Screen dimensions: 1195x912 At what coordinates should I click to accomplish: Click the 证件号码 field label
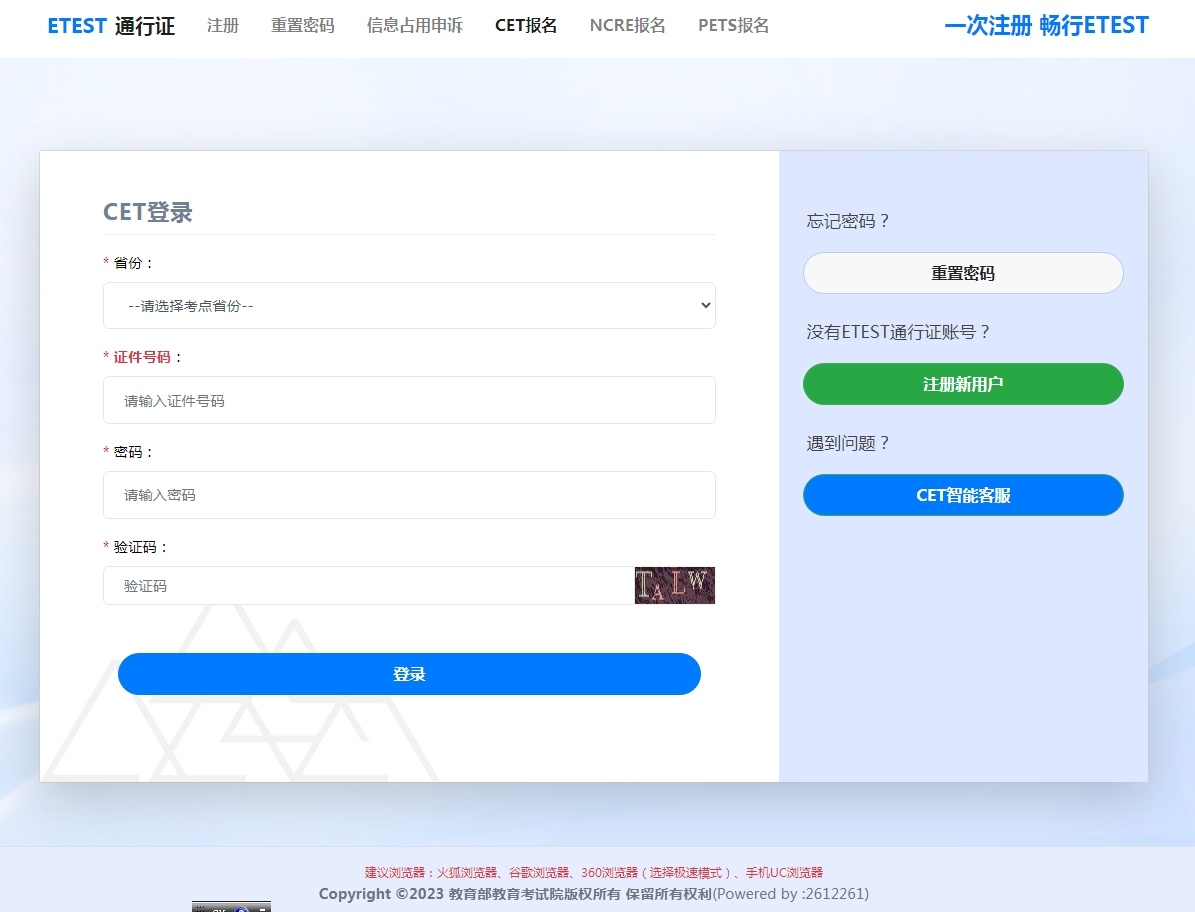point(141,357)
